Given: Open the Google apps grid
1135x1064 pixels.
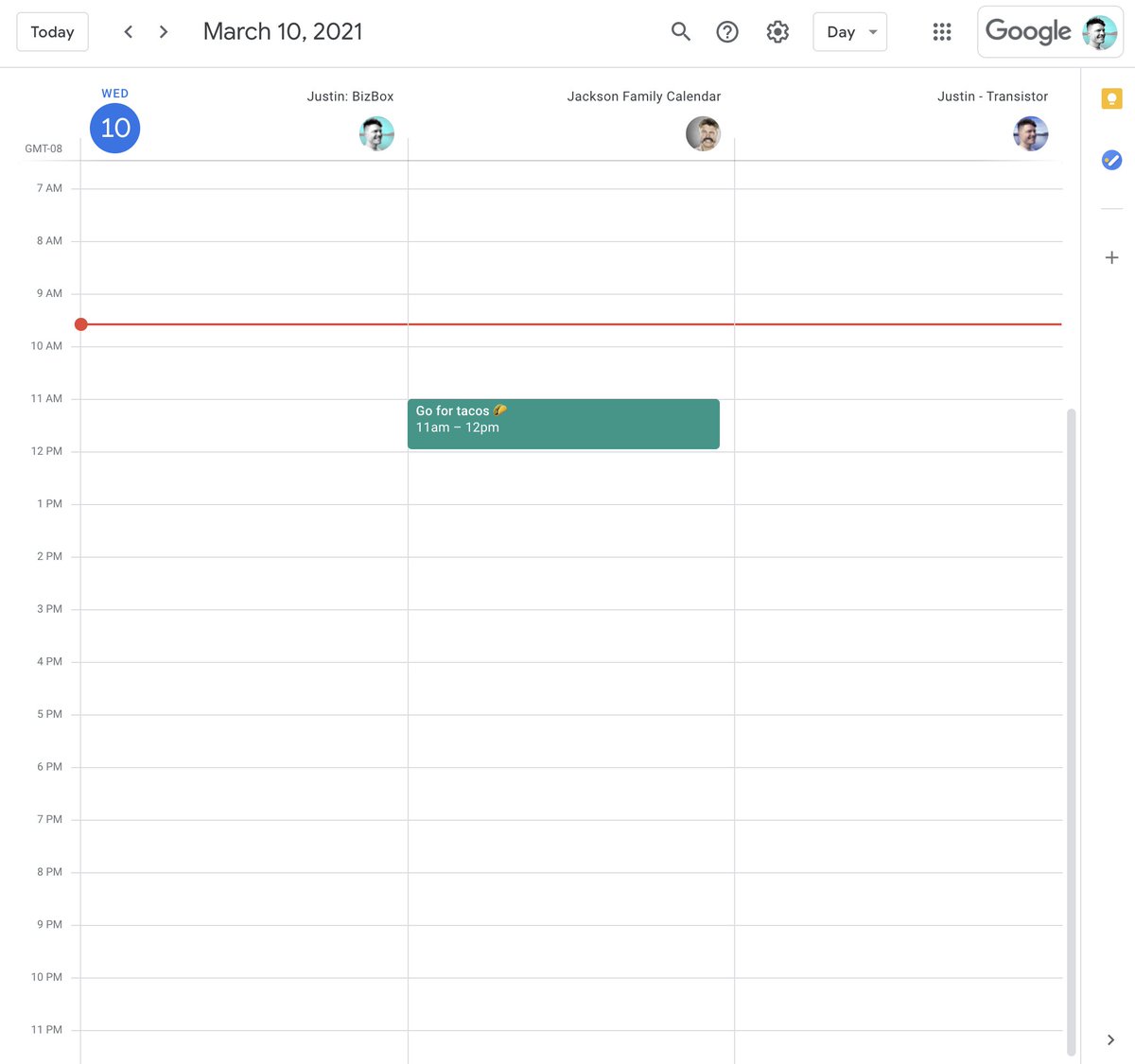Looking at the screenshot, I should pyautogui.click(x=941, y=32).
